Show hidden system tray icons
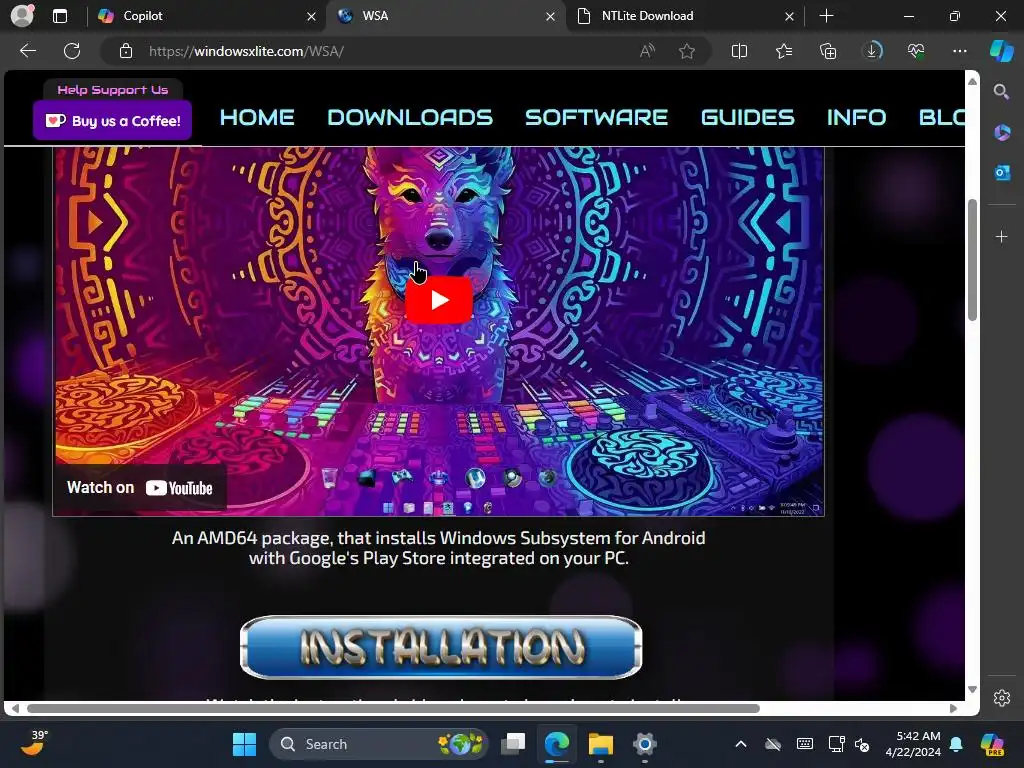 (741, 744)
